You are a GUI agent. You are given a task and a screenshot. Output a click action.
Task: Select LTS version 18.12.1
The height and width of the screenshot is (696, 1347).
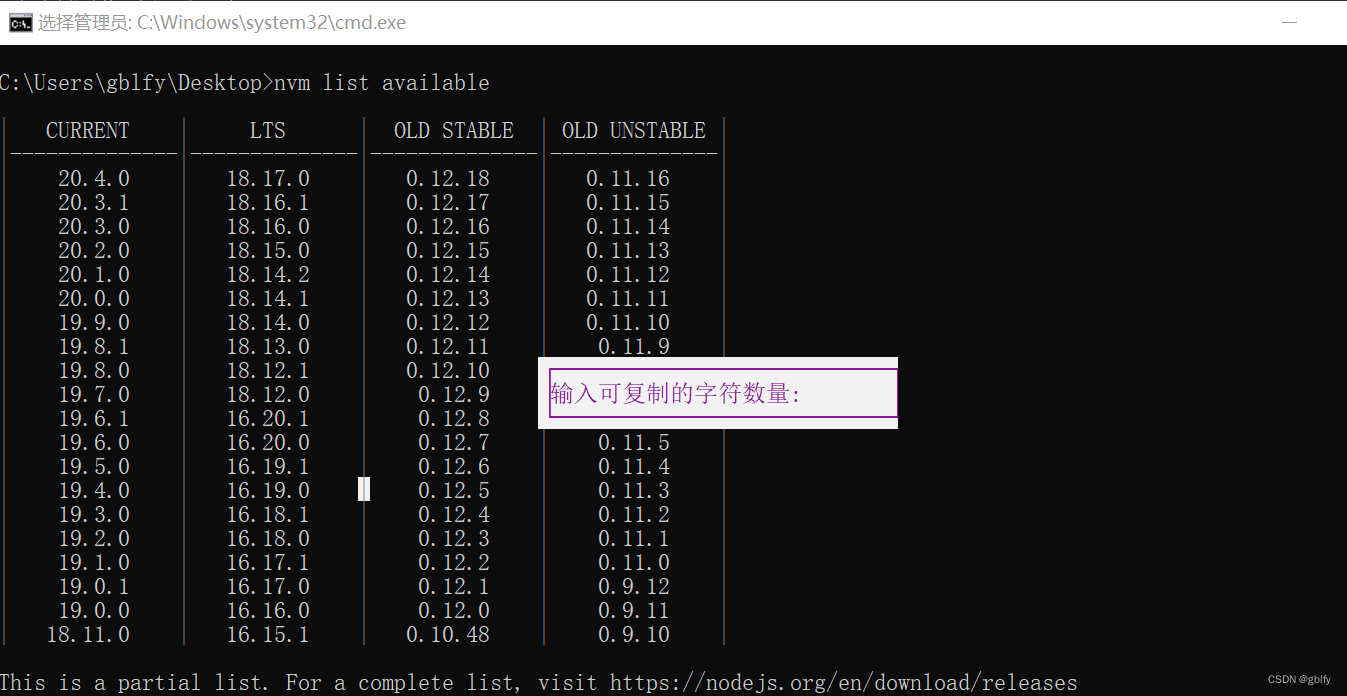(268, 371)
